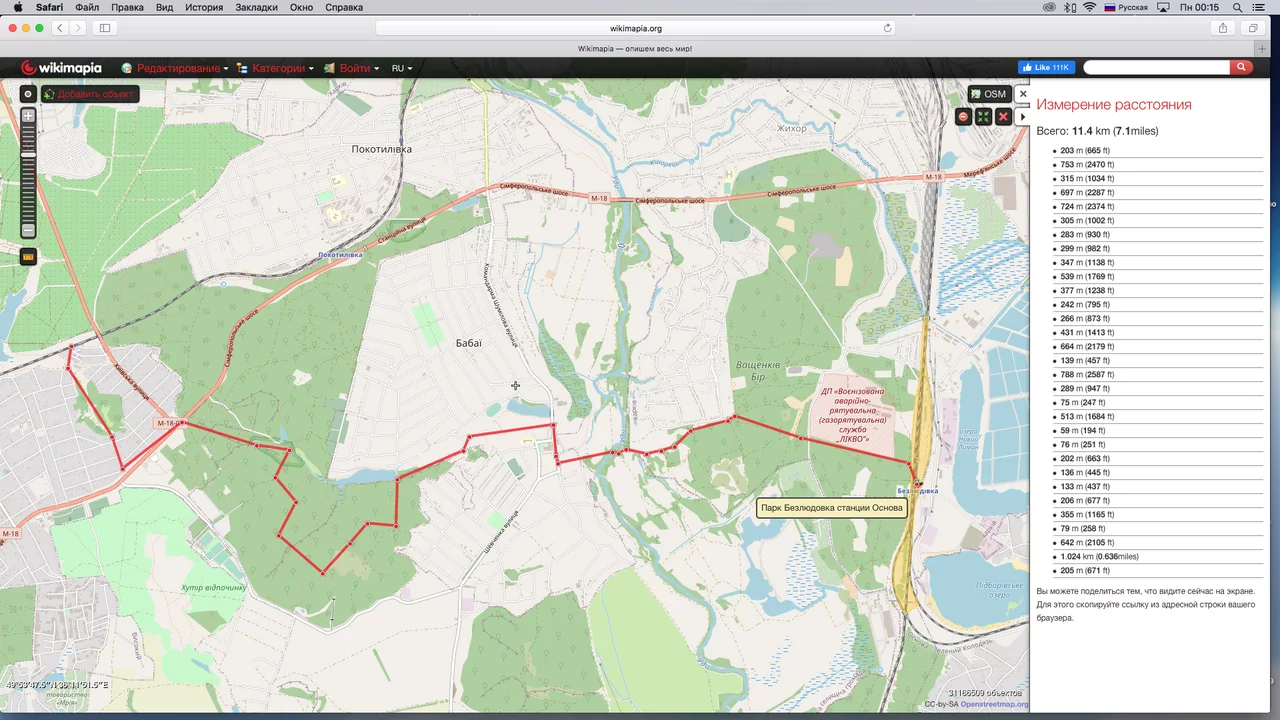Remove last measurement point red minus icon

pyautogui.click(x=963, y=117)
